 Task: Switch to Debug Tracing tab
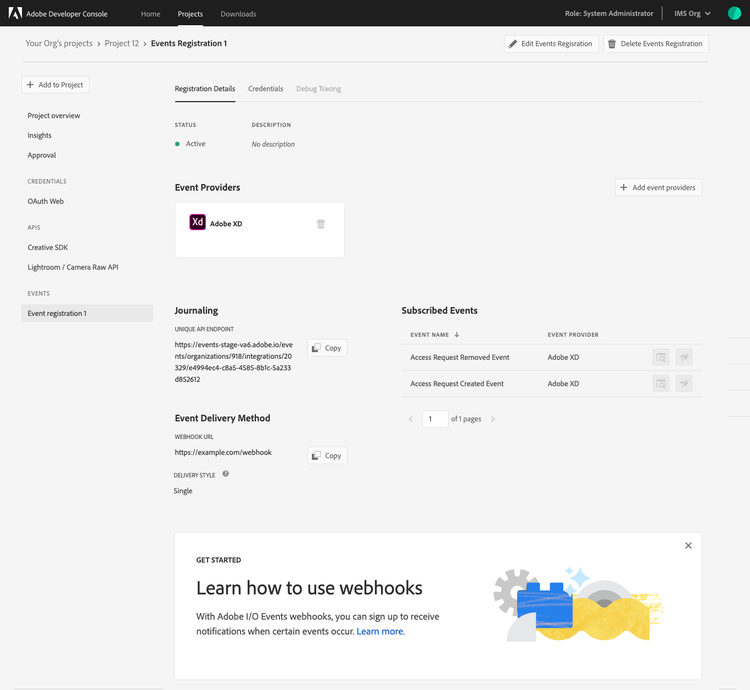tap(319, 89)
